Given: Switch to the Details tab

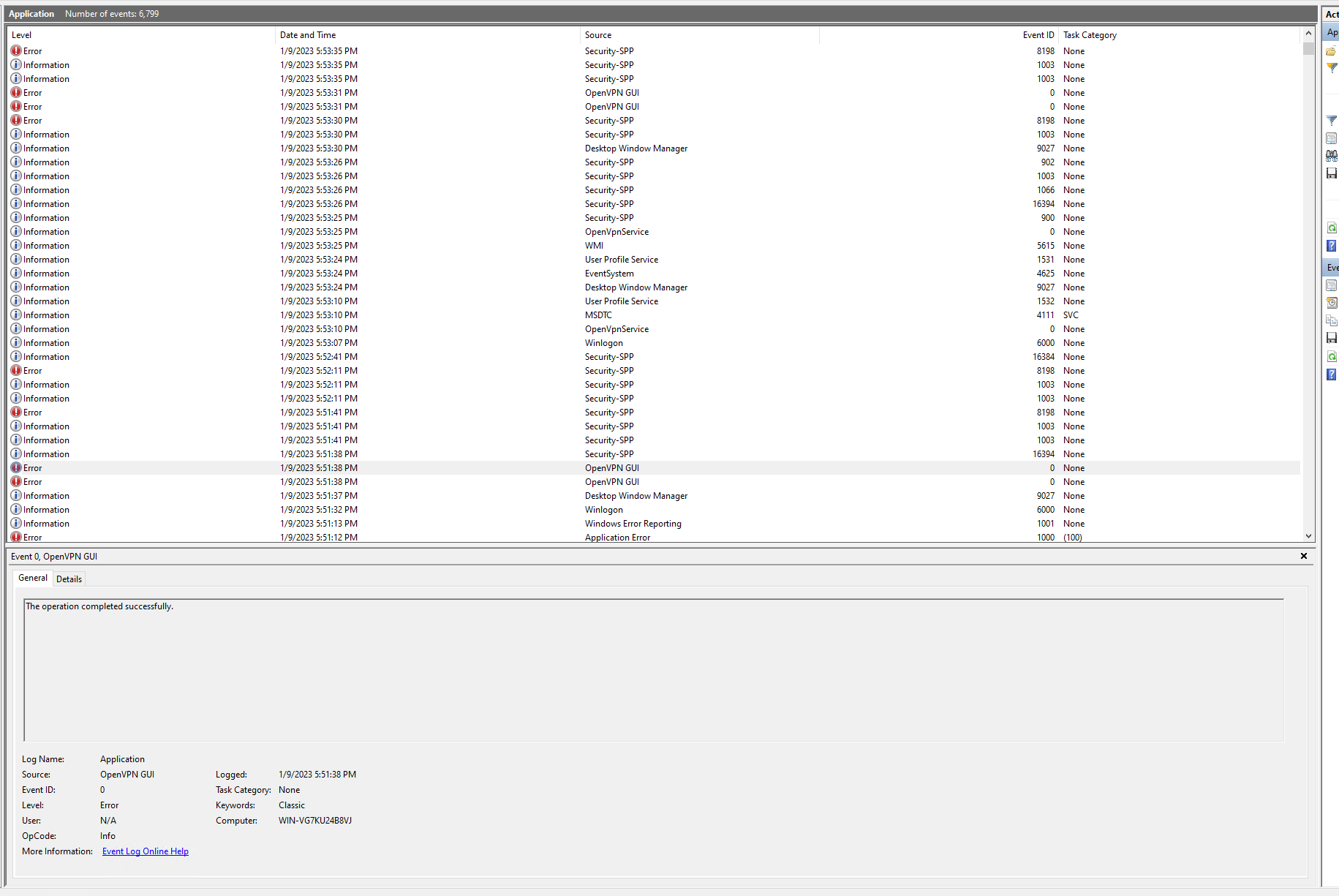Looking at the screenshot, I should pos(69,579).
